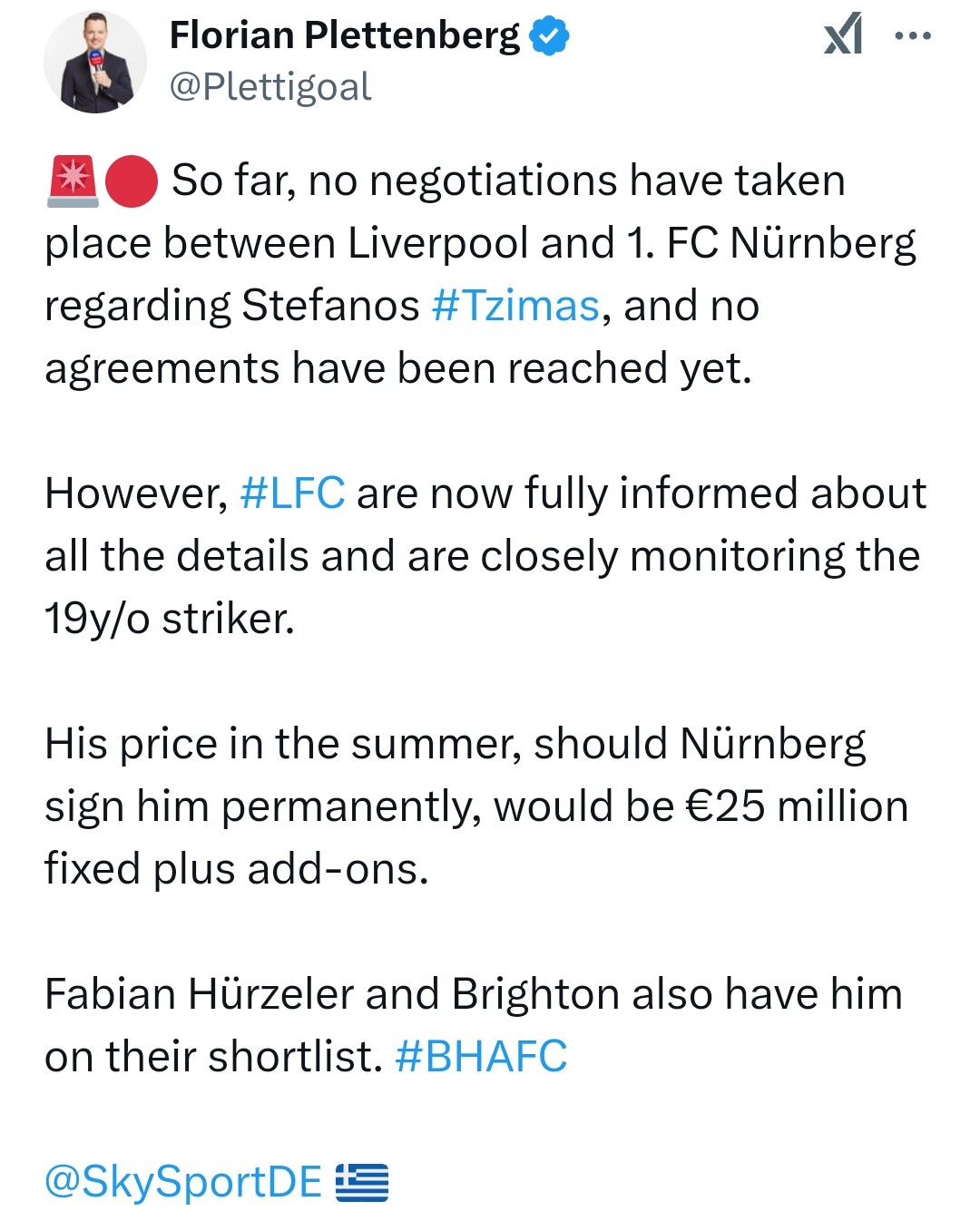Click the text "19y/o striker."
The image size is (980, 1221).
(x=170, y=619)
